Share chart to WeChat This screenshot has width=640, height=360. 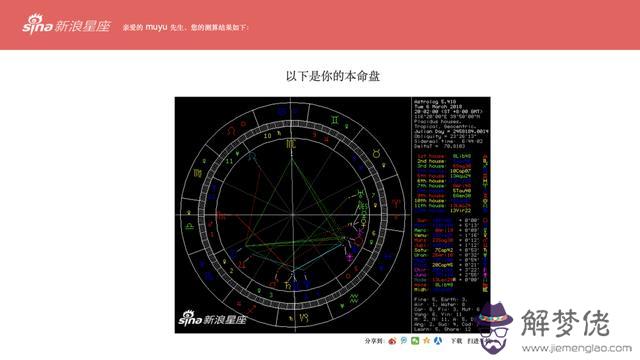point(415,340)
